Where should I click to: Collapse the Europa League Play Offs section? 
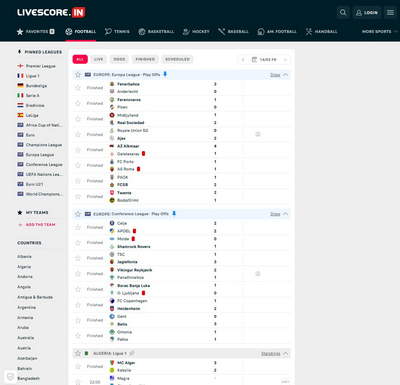pos(286,75)
